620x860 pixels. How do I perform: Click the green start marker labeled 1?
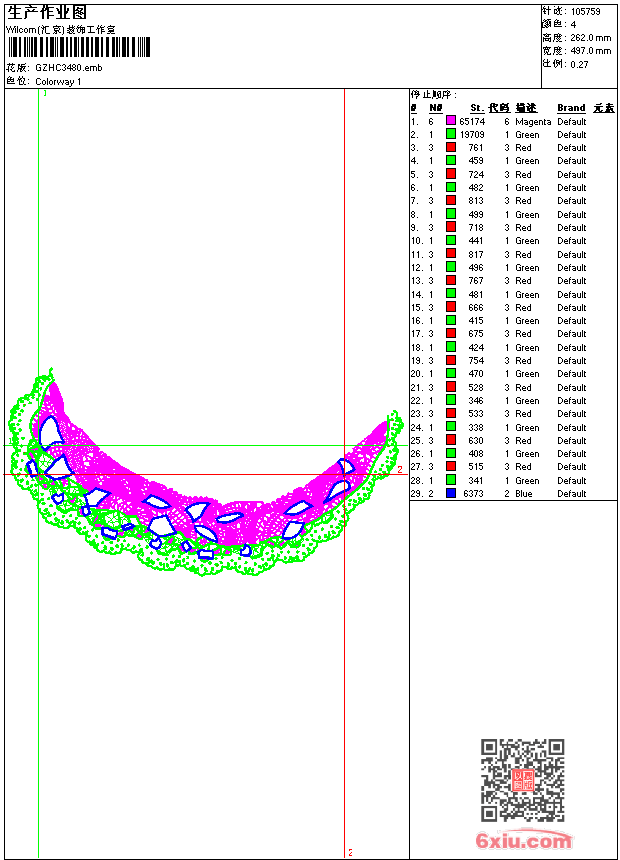click(43, 93)
